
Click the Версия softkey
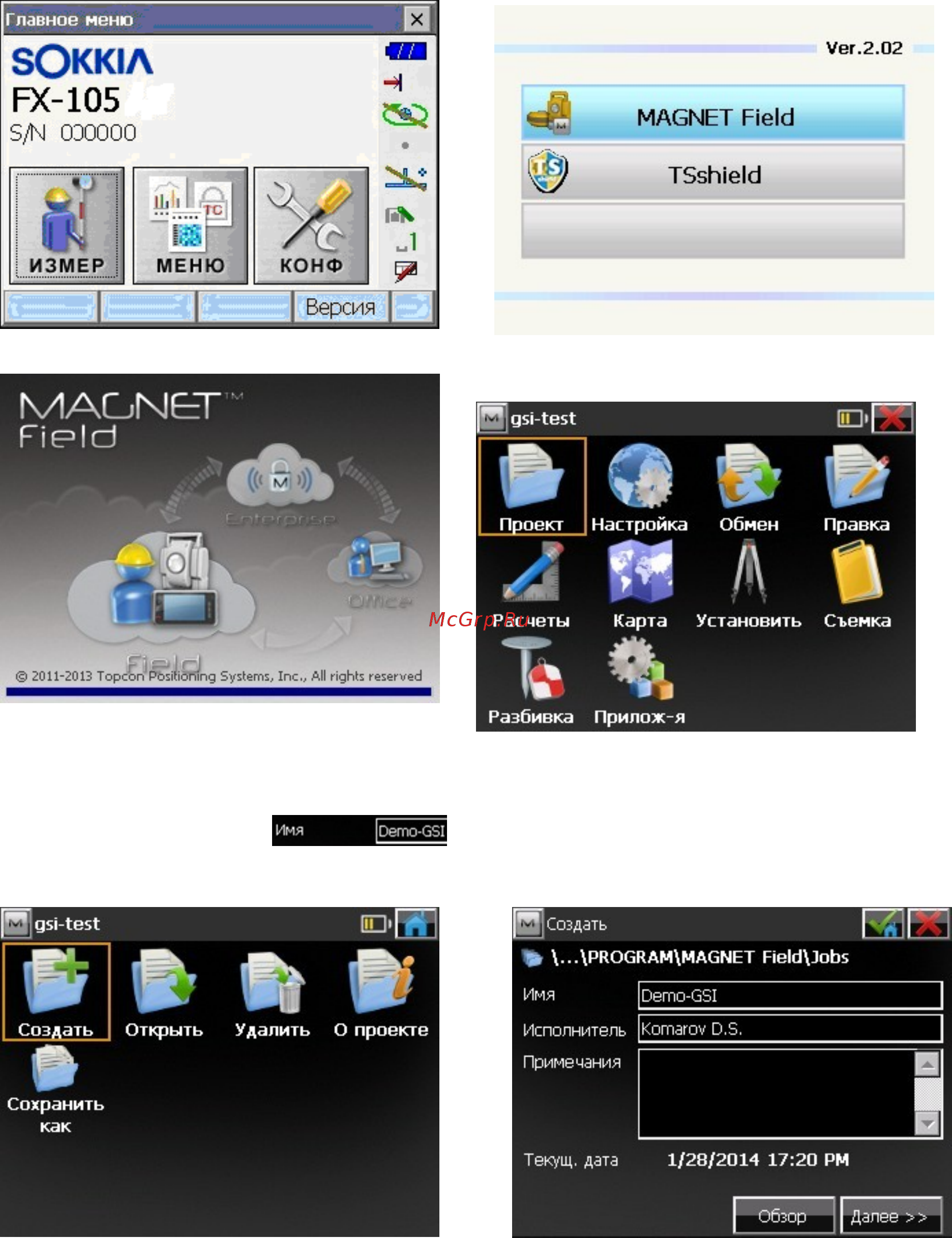coord(341,307)
